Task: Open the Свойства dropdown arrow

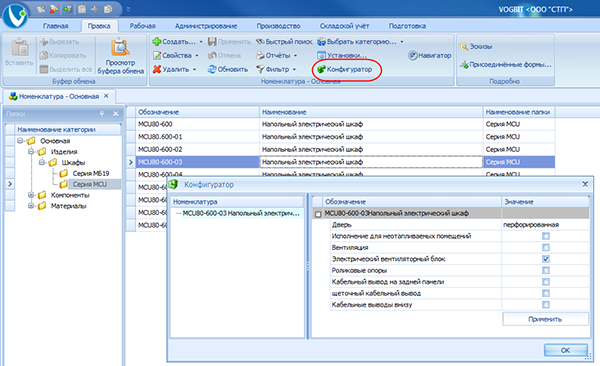Action: [197, 56]
